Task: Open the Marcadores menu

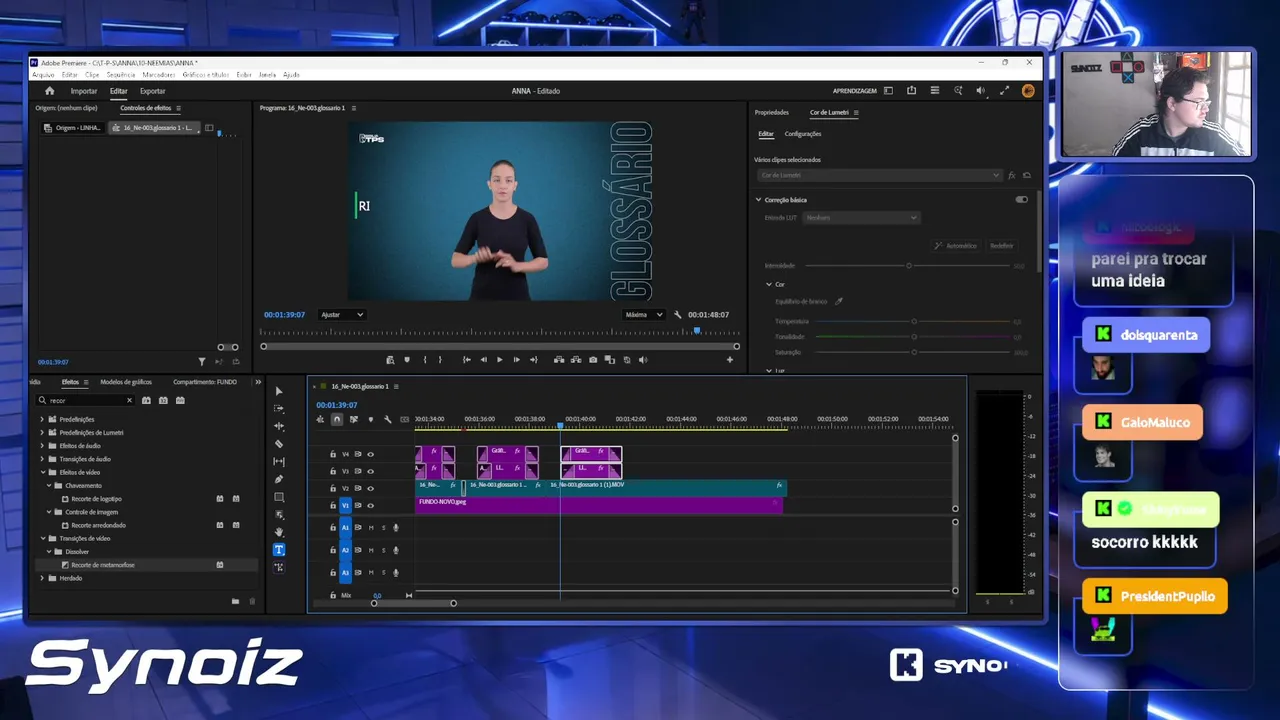Action: (x=159, y=75)
